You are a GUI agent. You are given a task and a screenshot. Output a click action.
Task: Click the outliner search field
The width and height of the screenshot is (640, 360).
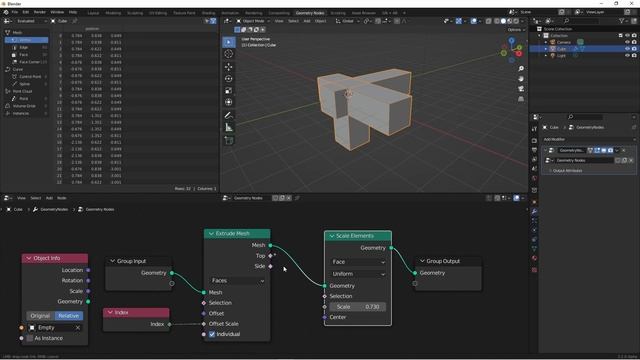pos(581,21)
